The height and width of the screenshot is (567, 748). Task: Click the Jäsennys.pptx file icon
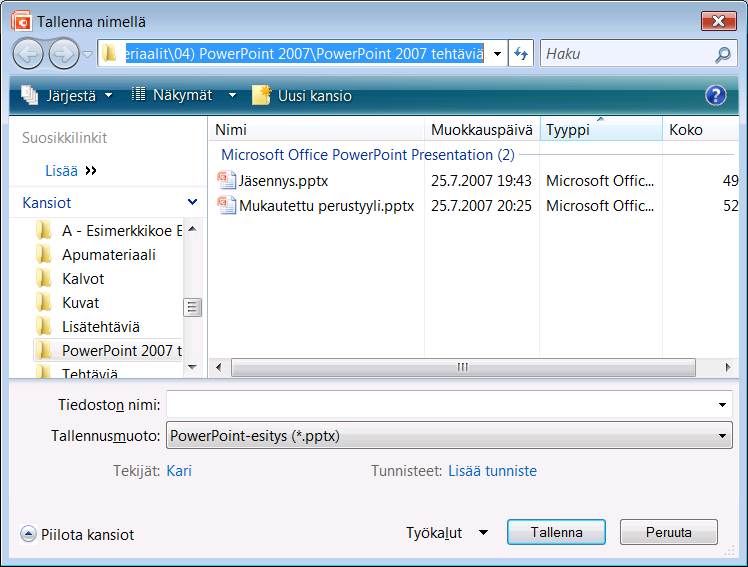click(x=227, y=180)
